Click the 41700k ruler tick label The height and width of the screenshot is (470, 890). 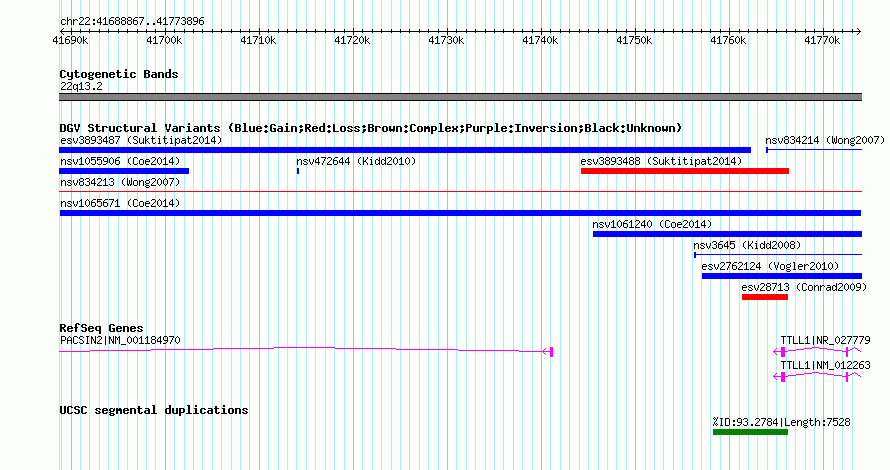(x=164, y=40)
